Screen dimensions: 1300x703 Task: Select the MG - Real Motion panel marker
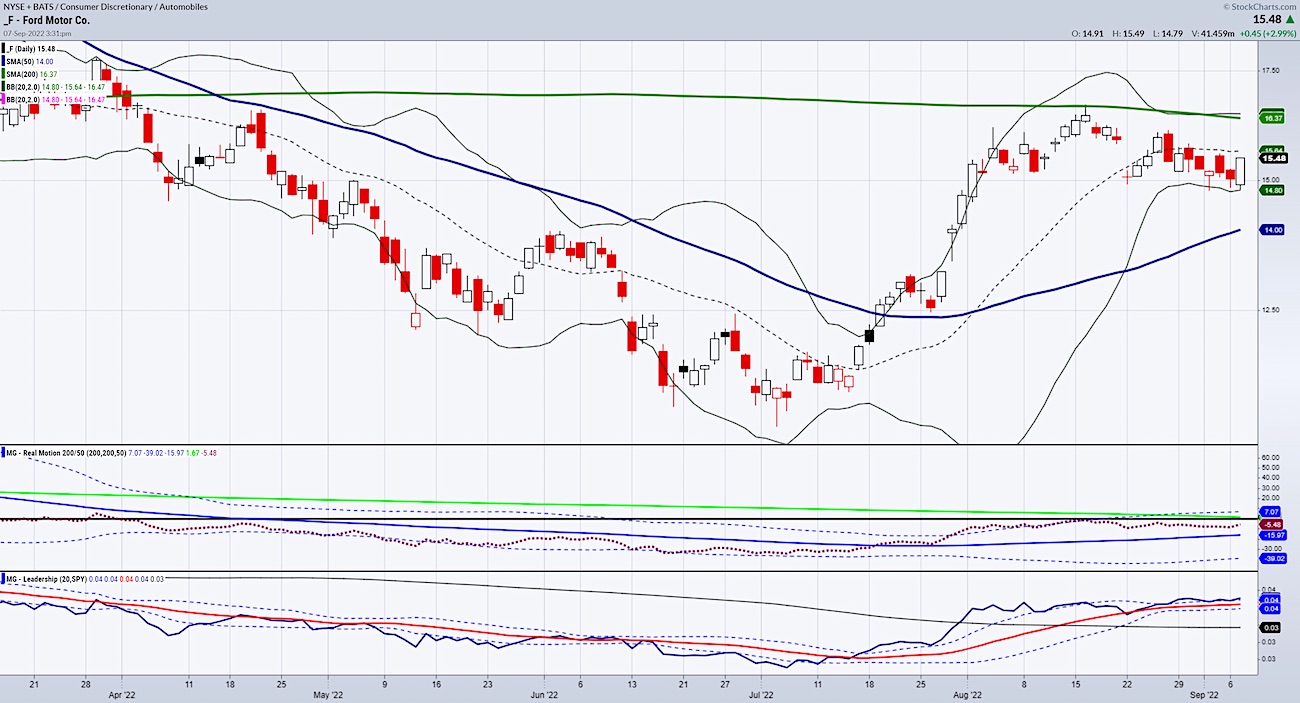tap(4, 453)
